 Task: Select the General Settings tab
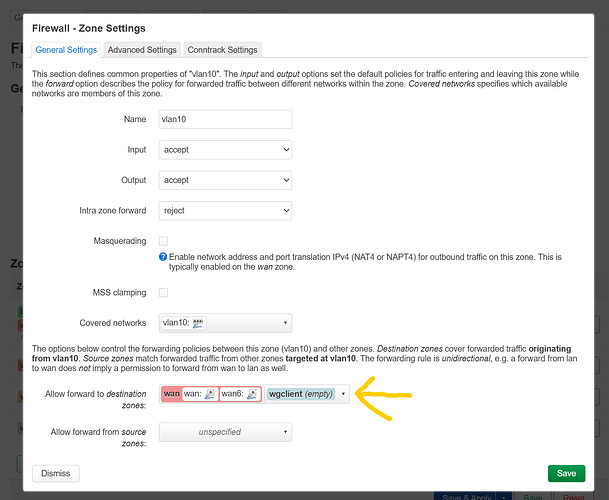[x=66, y=49]
